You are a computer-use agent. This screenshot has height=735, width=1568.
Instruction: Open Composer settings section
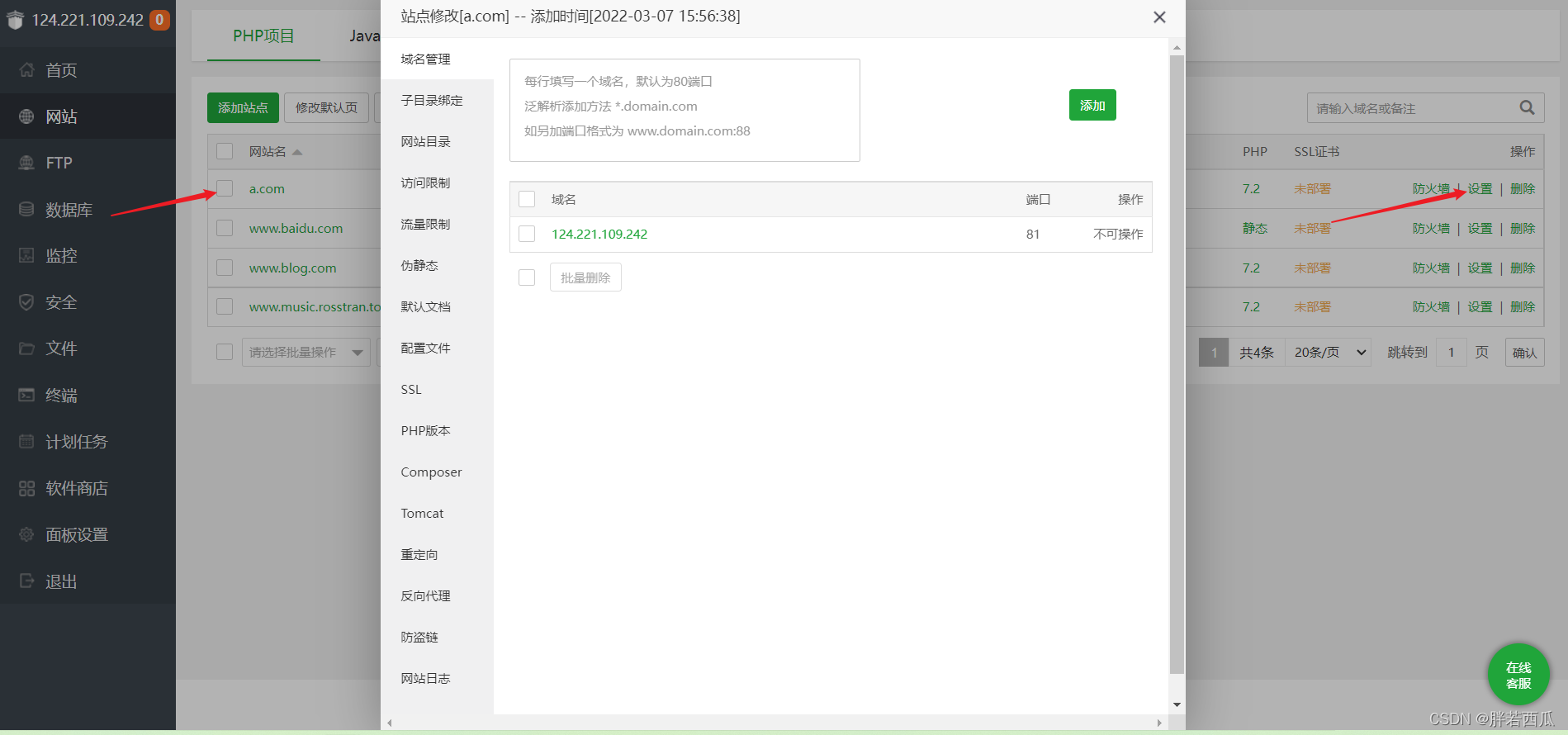coord(437,472)
